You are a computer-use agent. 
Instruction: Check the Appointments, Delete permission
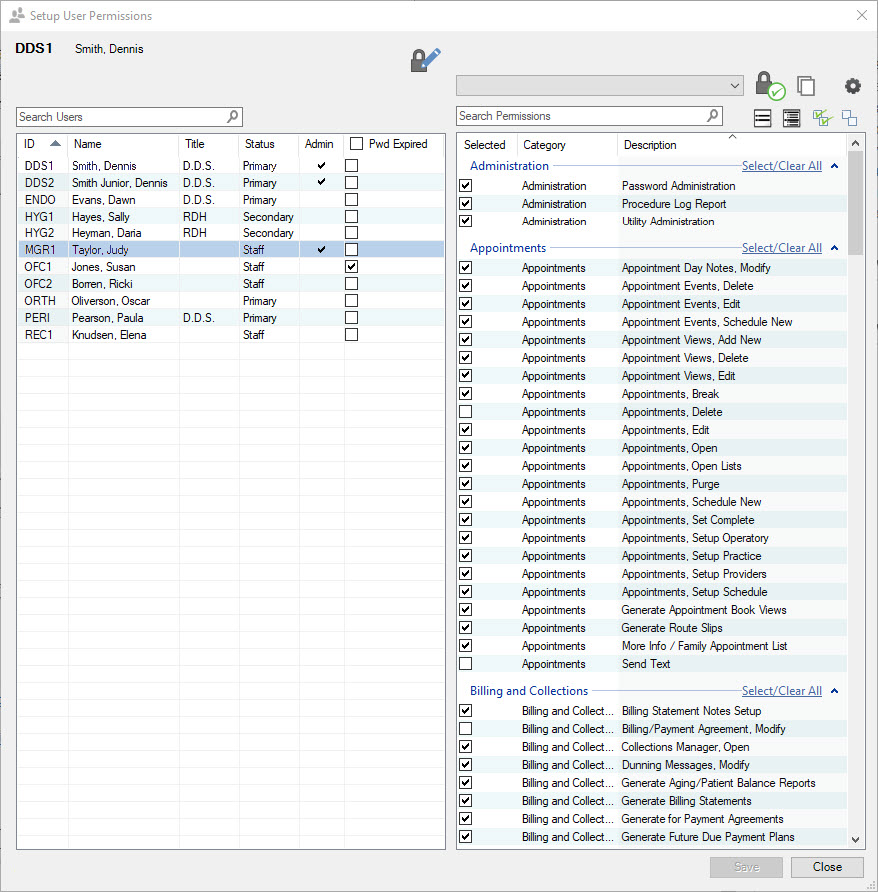click(x=465, y=411)
